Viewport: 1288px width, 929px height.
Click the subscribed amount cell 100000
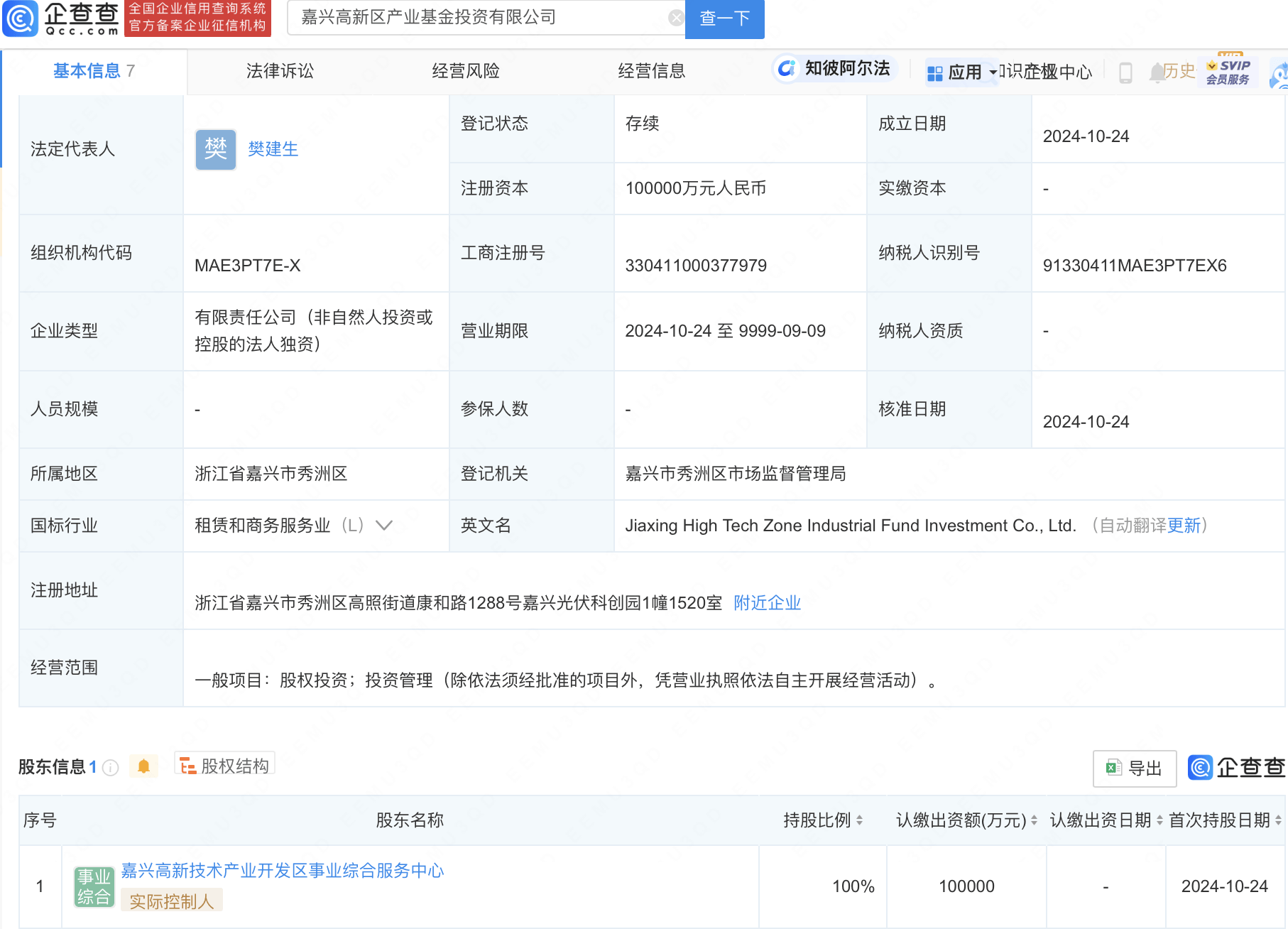966,886
